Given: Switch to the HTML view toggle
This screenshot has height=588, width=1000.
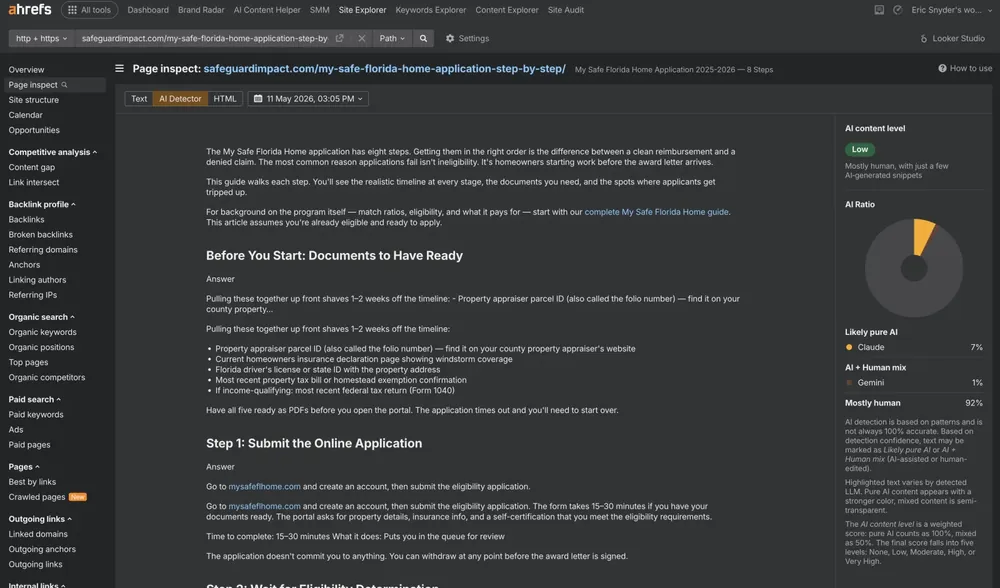Looking at the screenshot, I should [224, 99].
